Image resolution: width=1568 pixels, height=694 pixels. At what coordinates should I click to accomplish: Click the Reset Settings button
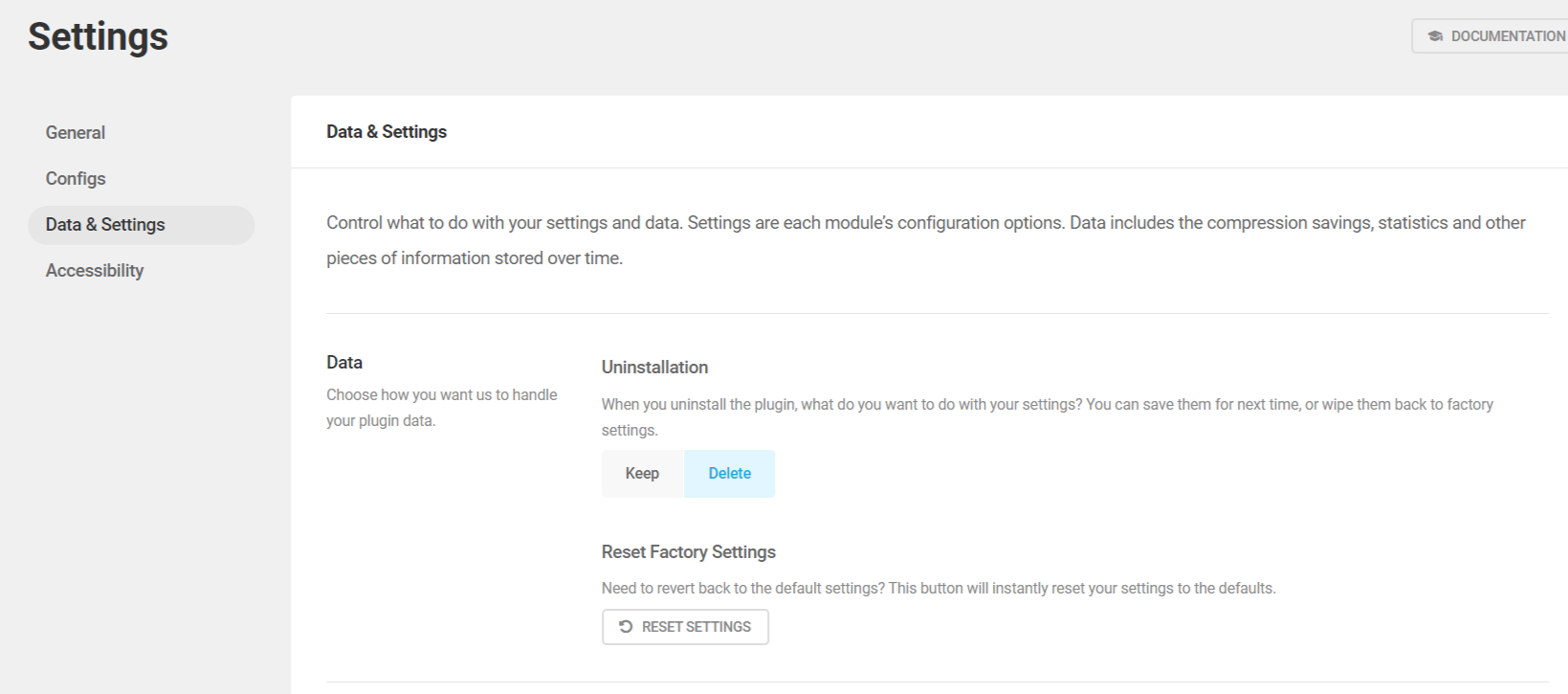pos(685,627)
